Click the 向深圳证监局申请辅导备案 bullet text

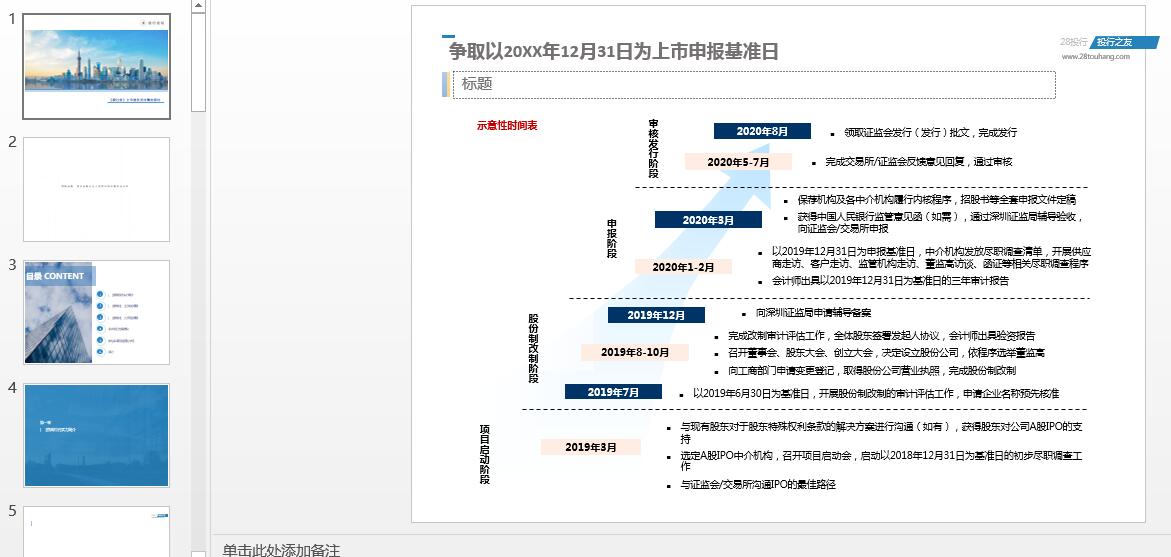pyautogui.click(x=813, y=313)
